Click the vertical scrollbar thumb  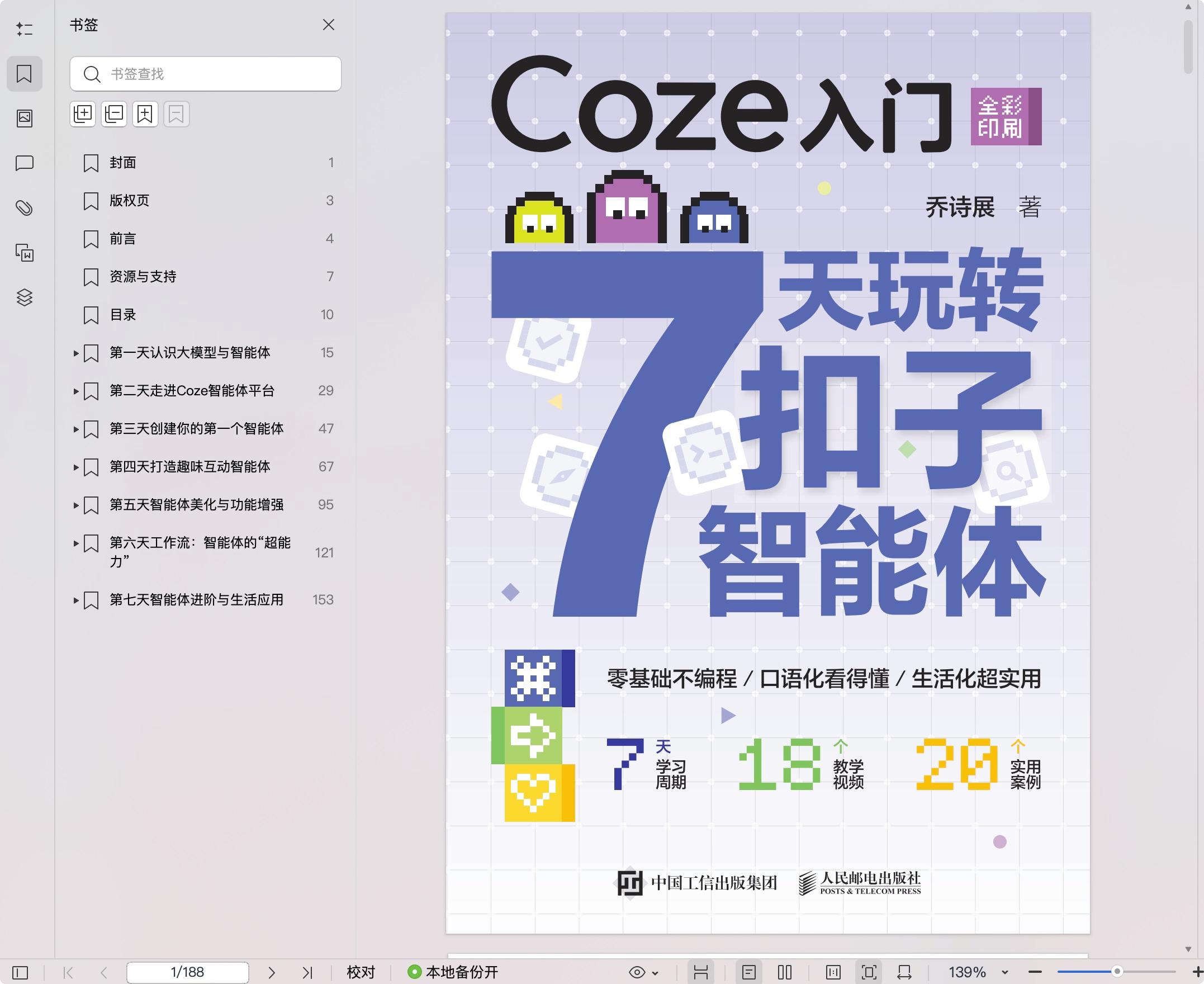tap(1188, 47)
